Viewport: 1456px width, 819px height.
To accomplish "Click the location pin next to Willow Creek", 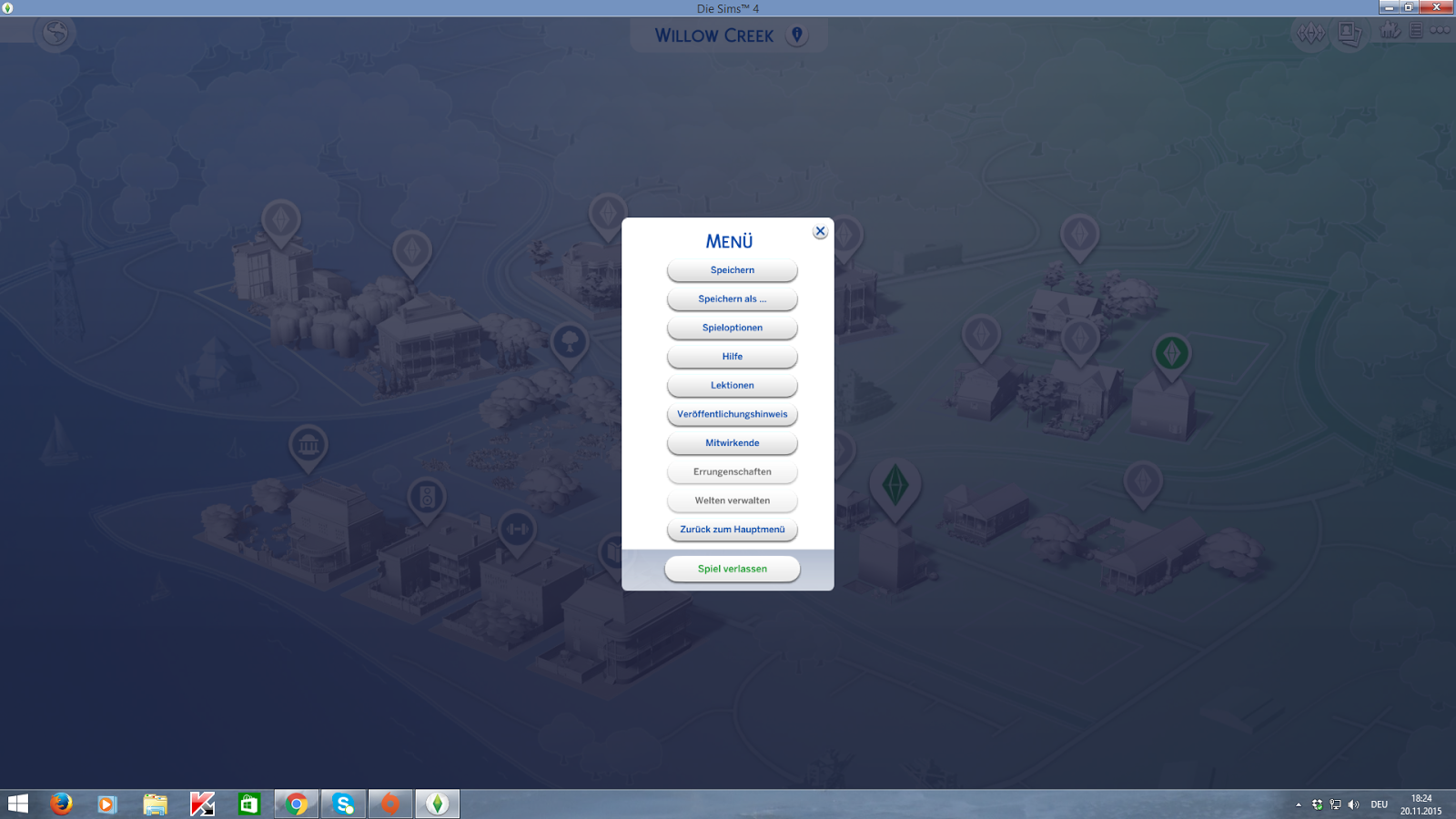I will [x=797, y=35].
